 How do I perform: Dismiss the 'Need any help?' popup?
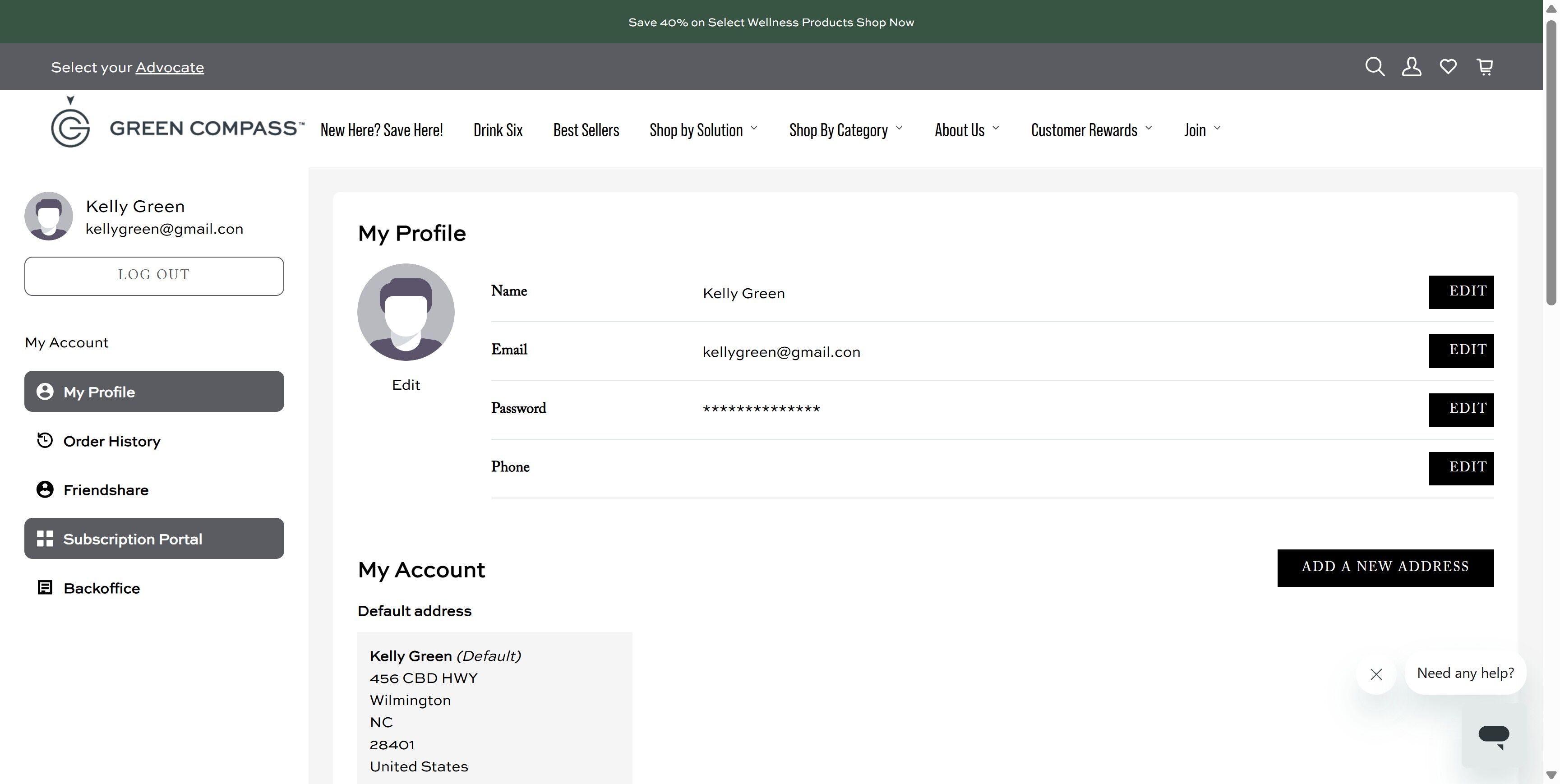[1376, 674]
